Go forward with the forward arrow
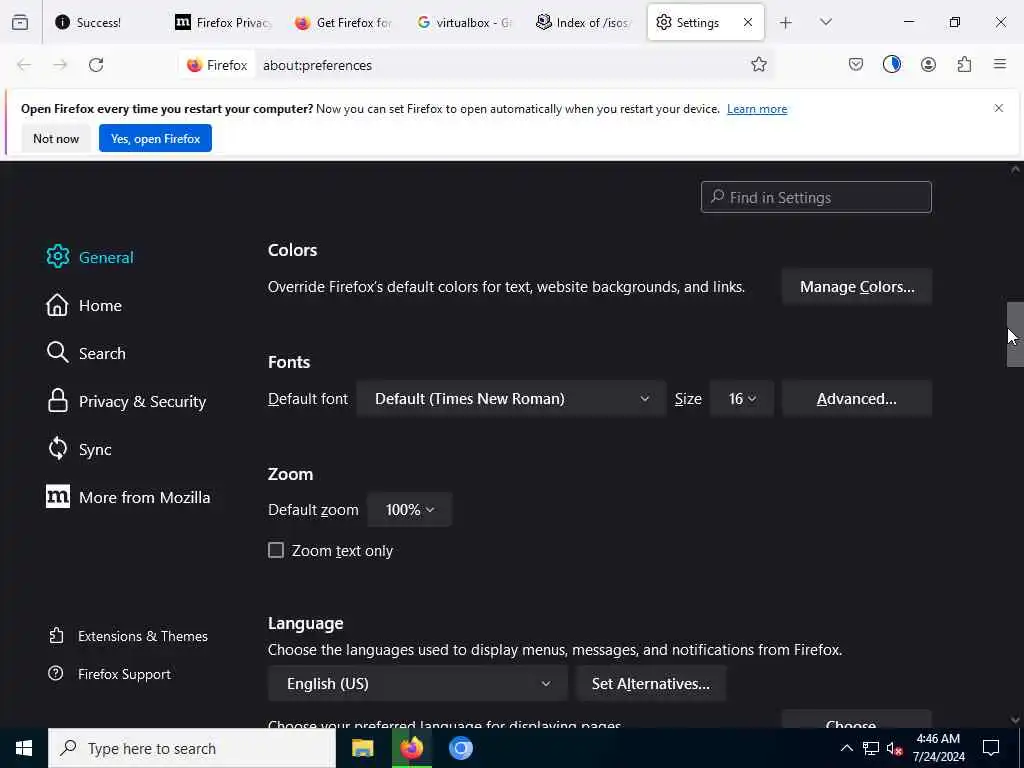Viewport: 1024px width, 768px height. tap(60, 65)
